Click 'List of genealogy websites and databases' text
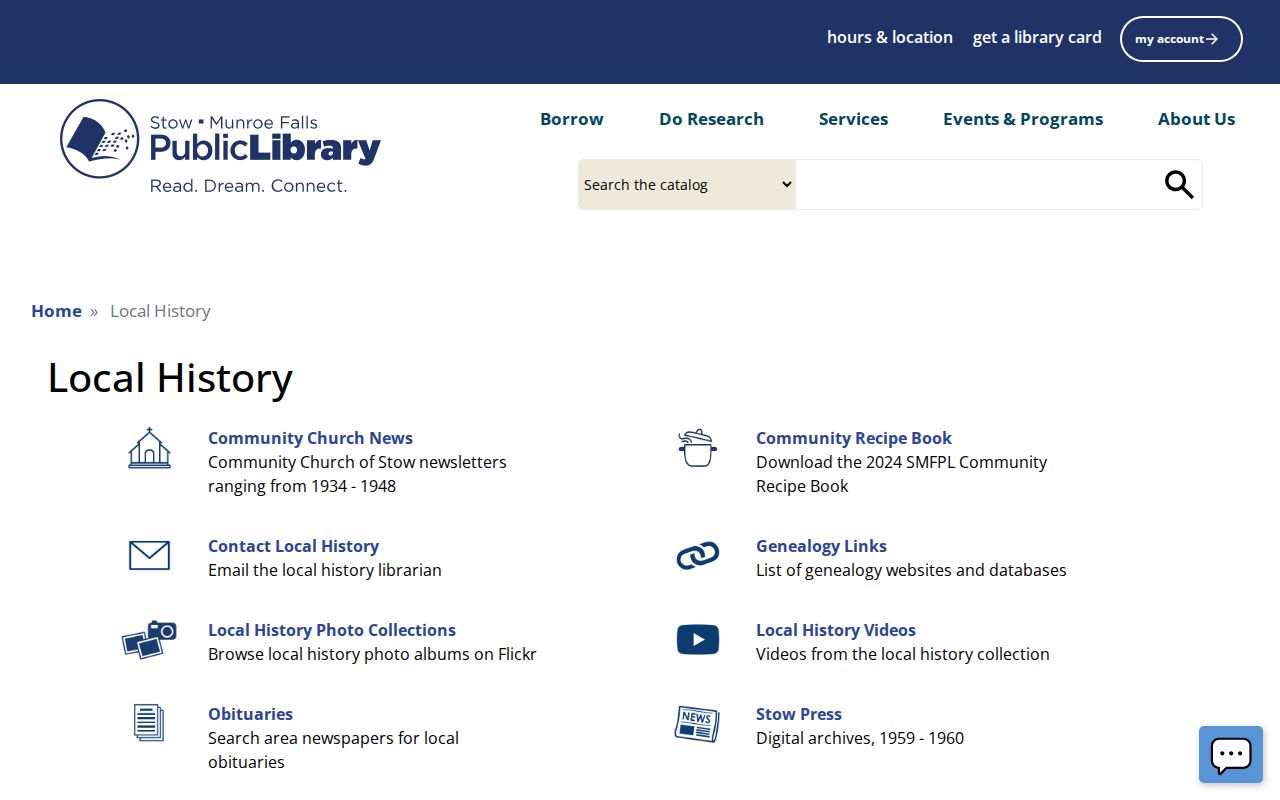This screenshot has width=1280, height=800. pos(911,570)
